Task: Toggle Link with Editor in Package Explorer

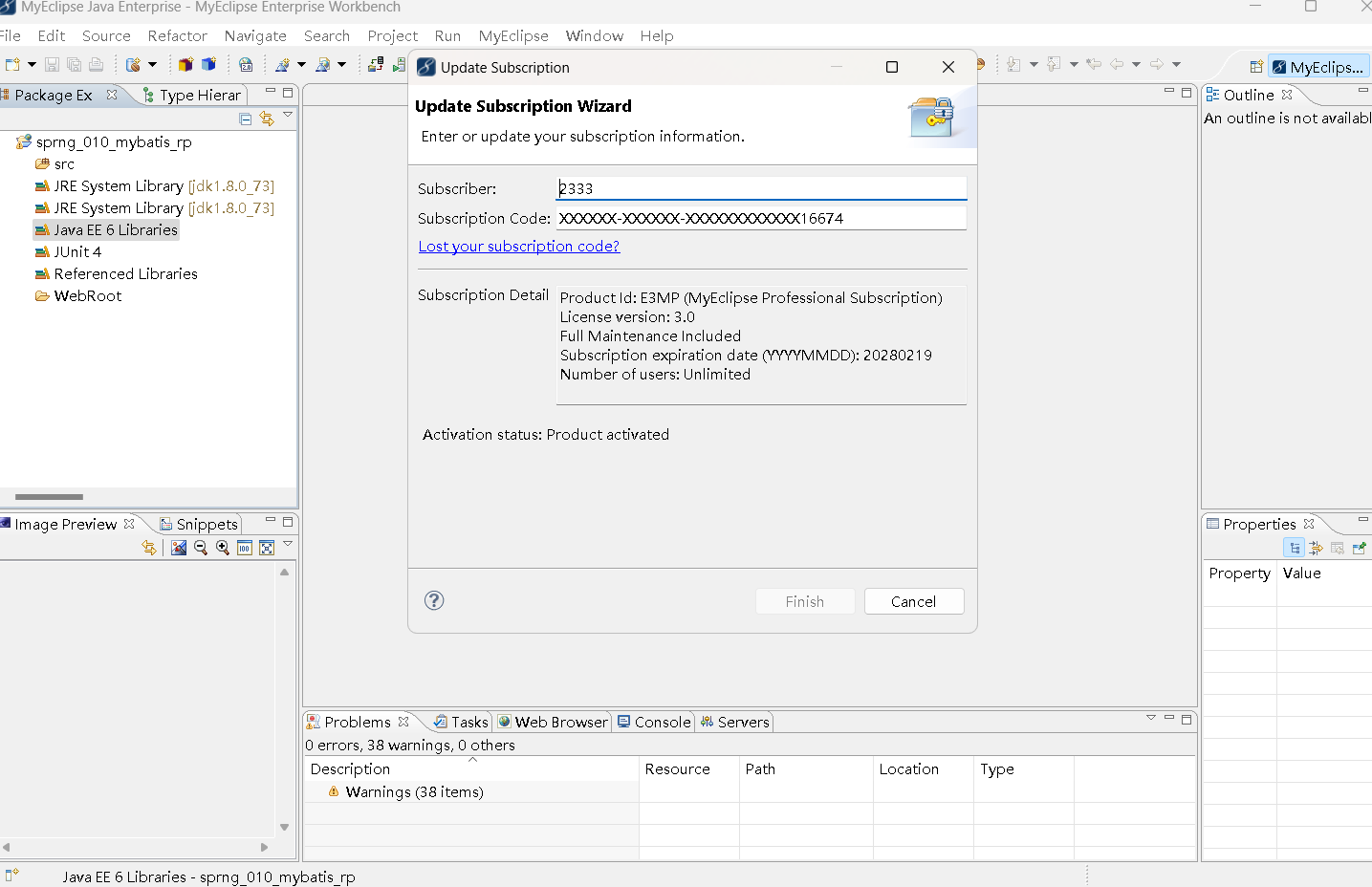Action: [x=267, y=119]
